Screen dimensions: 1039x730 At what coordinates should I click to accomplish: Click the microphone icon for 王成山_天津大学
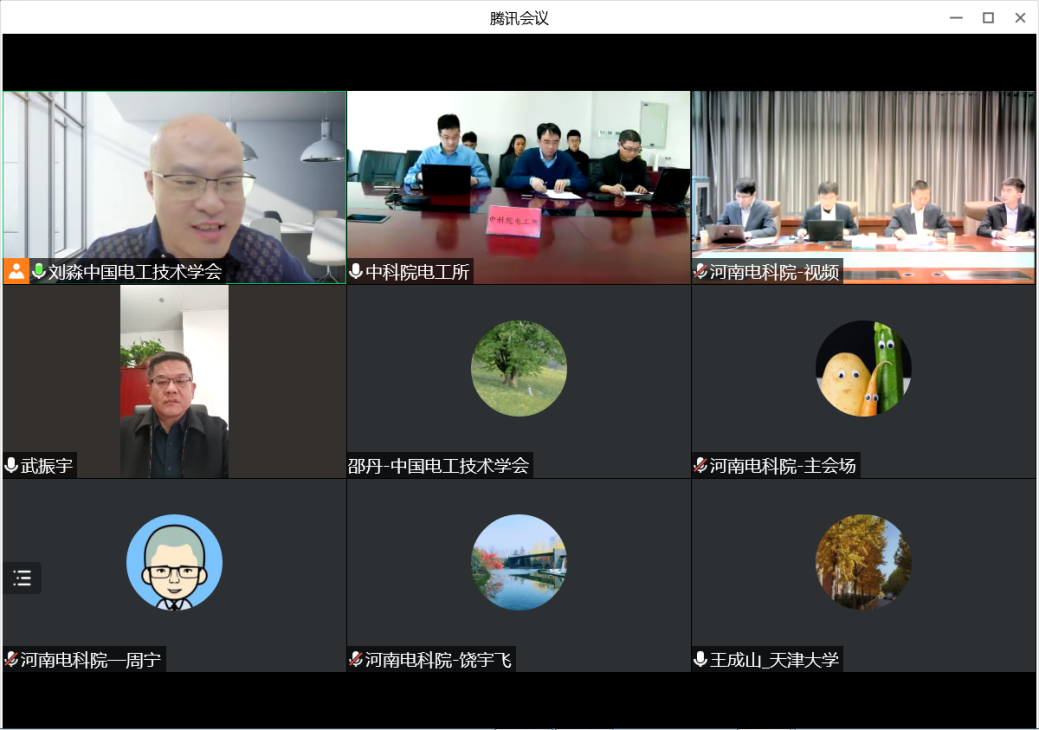[701, 659]
